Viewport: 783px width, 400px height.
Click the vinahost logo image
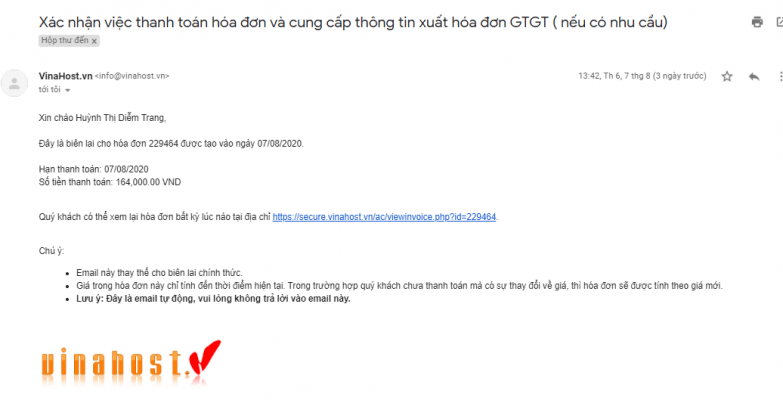(x=131, y=363)
